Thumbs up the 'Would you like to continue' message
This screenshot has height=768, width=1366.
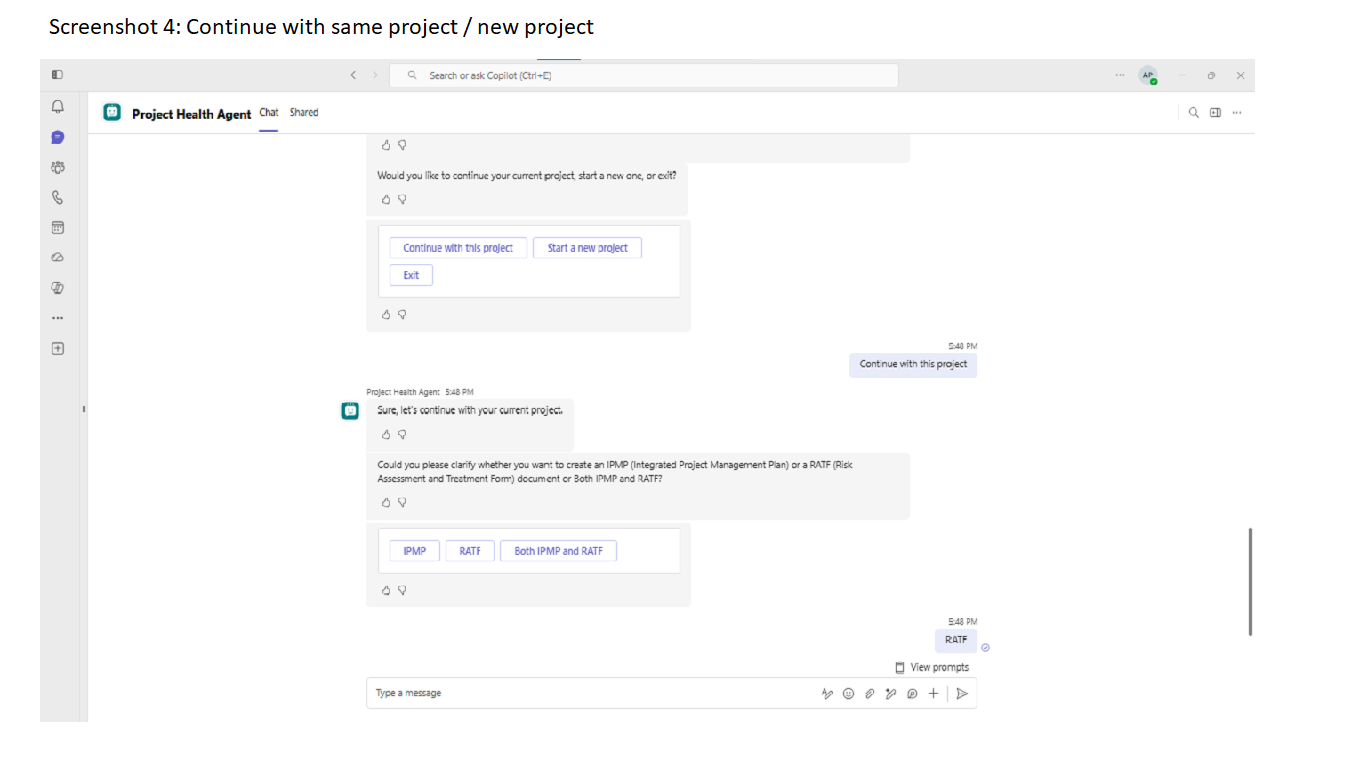click(x=386, y=199)
